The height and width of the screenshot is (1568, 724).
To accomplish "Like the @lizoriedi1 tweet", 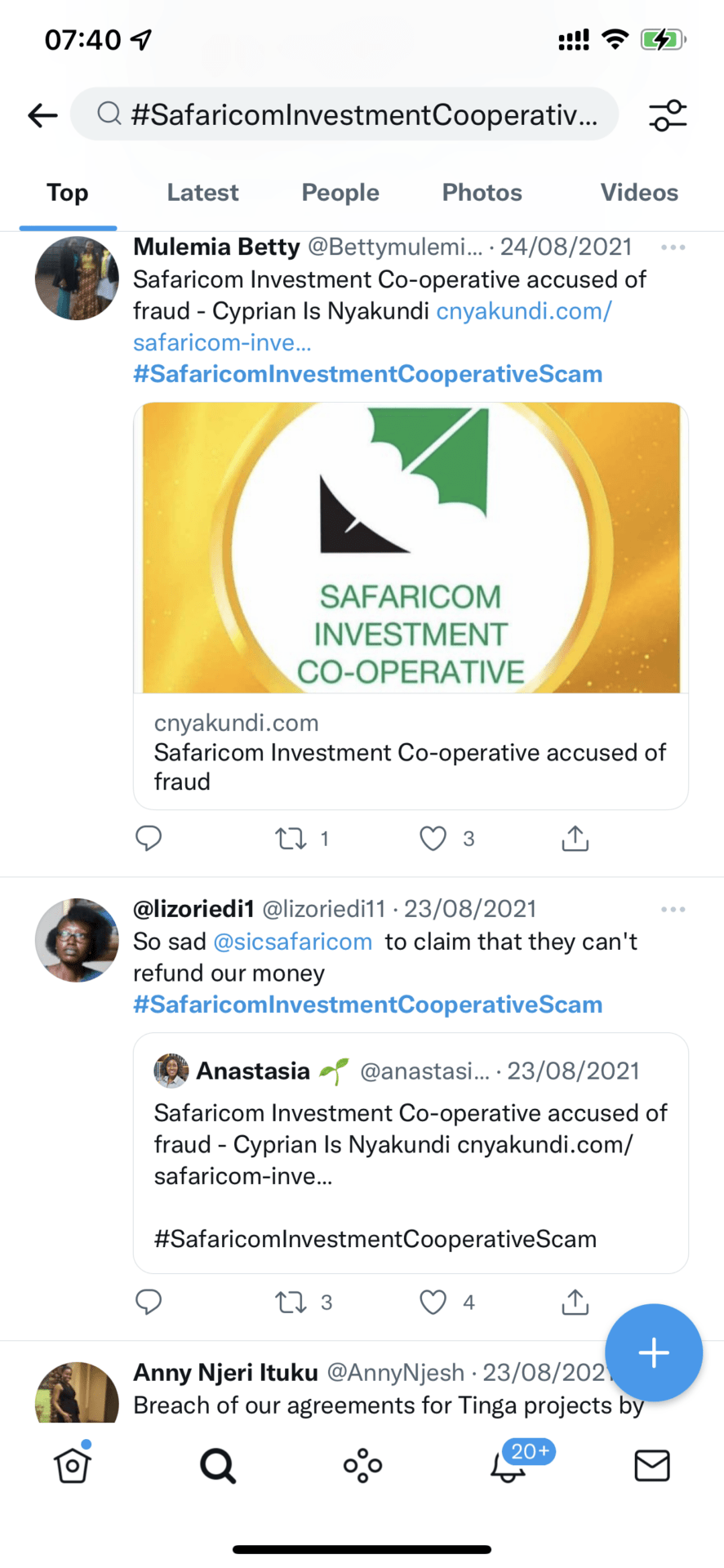I will (433, 1303).
